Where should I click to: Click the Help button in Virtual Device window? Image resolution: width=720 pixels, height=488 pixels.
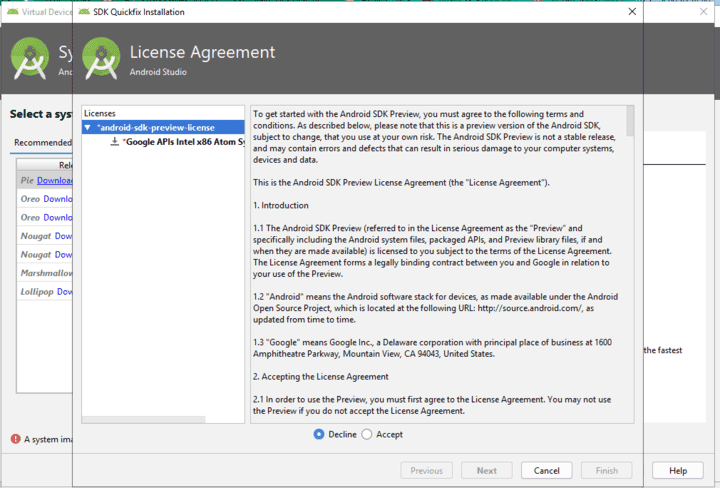[678, 471]
